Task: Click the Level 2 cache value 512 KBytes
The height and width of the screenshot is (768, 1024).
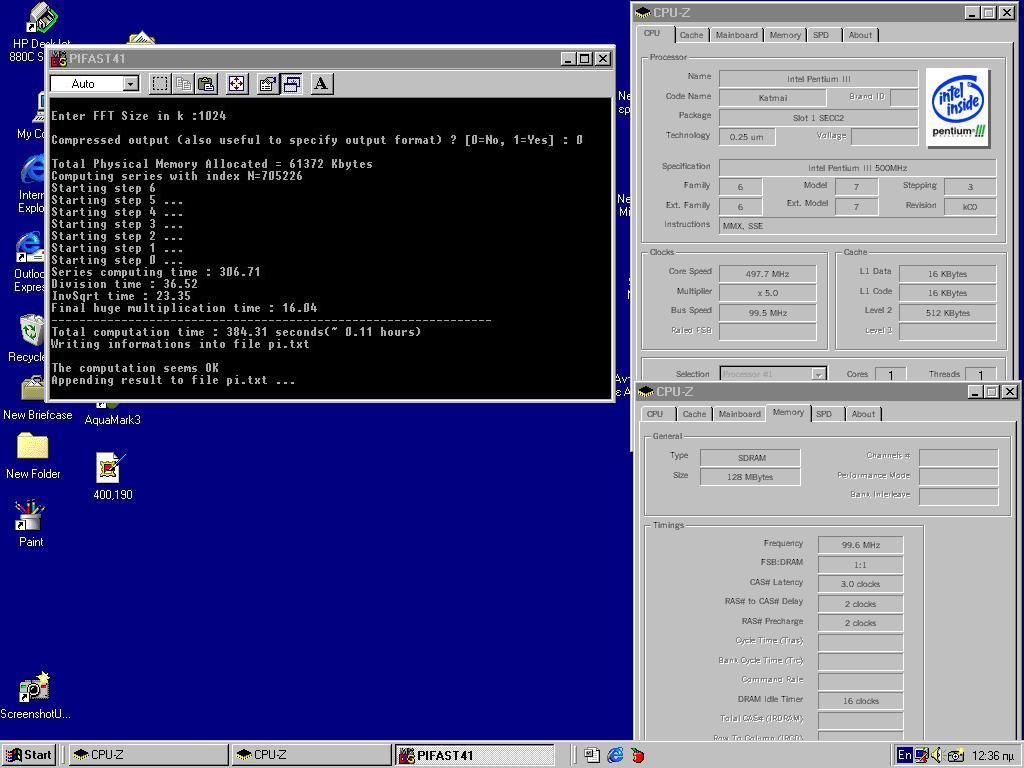Action: [x=948, y=313]
